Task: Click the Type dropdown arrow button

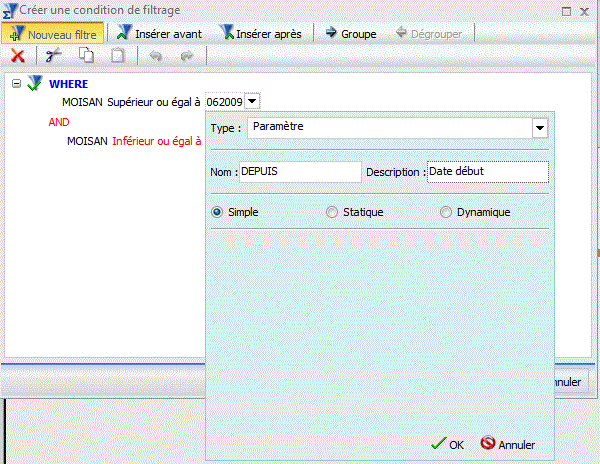Action: [x=540, y=128]
